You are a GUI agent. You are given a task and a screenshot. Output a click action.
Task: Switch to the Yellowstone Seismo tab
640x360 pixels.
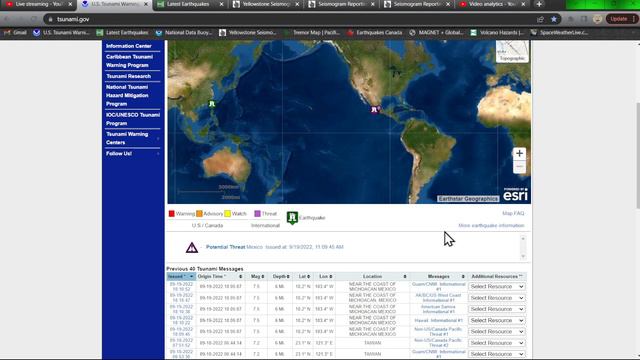pyautogui.click(x=266, y=4)
